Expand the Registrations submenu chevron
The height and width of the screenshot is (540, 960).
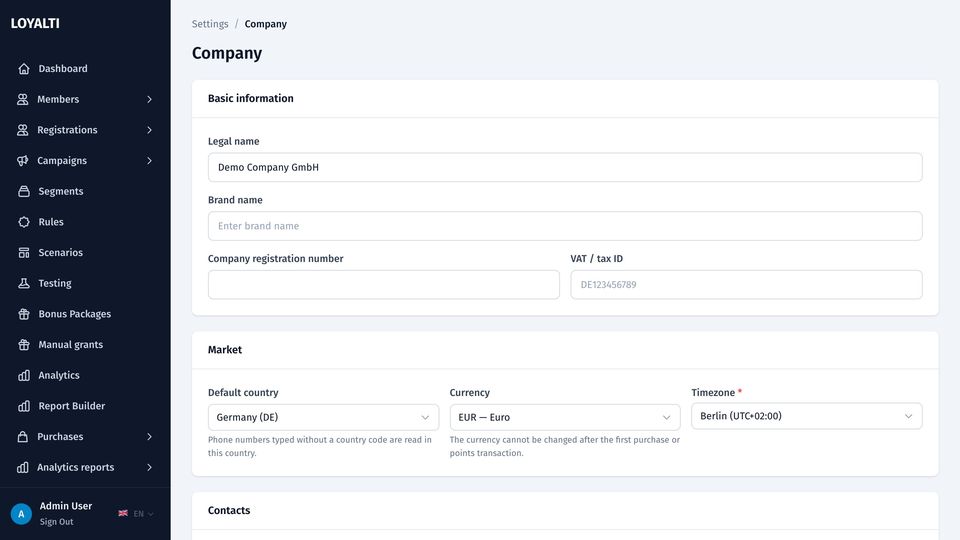(x=149, y=130)
